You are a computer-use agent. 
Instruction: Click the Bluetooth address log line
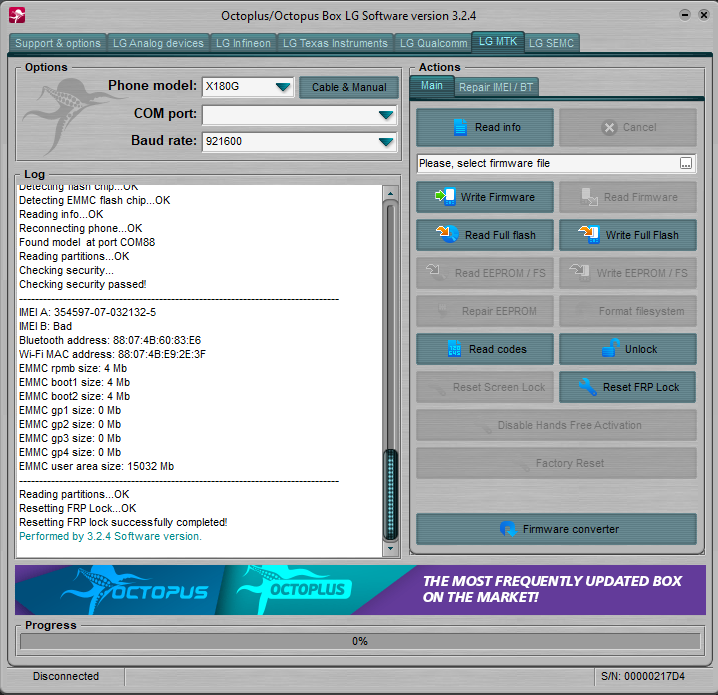click(110, 340)
